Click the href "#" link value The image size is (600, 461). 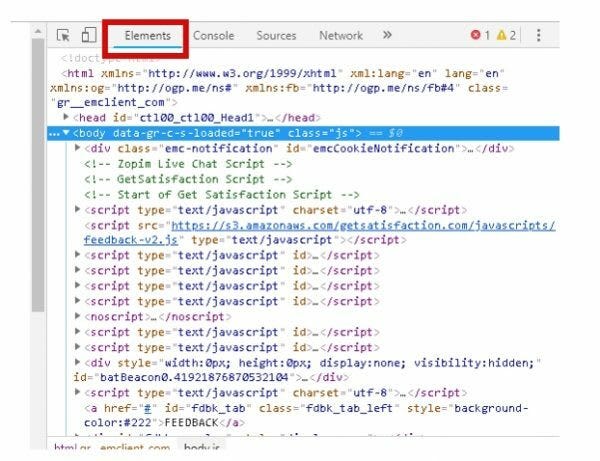147,409
